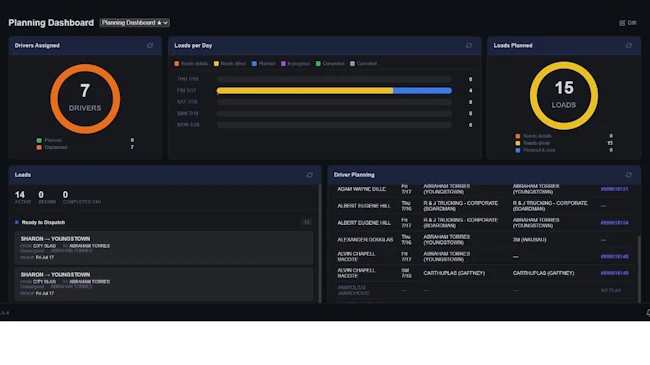This screenshot has width=650, height=365.
Task: Open the load link in Alvin Chapell Bacote Fri 7/17 row
Action: pyautogui.click(x=614, y=256)
